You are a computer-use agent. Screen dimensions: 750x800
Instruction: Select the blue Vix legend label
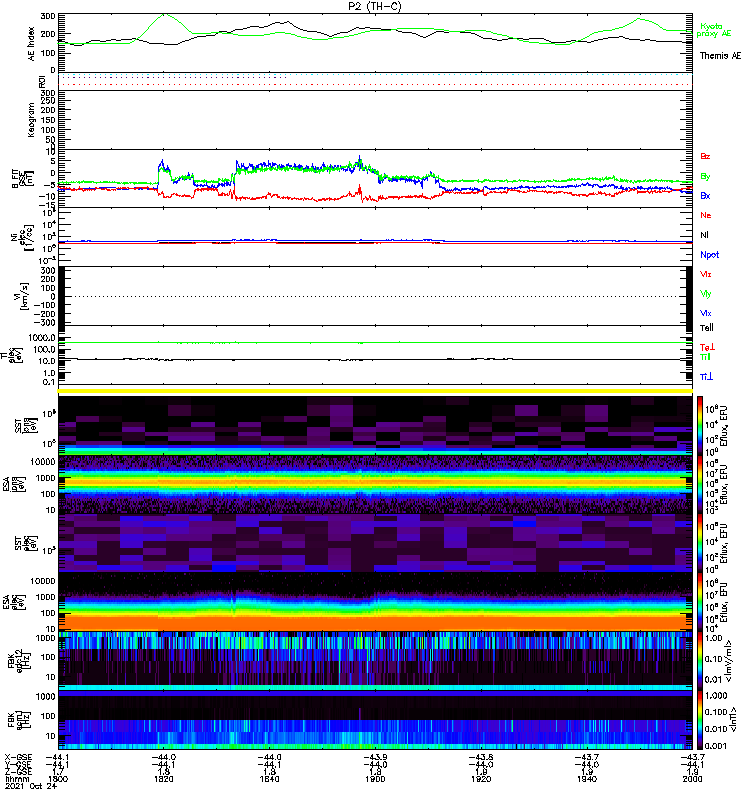pos(705,313)
